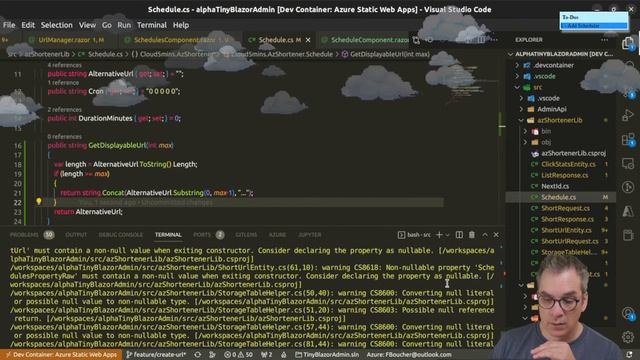Open the Azure activity bar icon

[628, 211]
